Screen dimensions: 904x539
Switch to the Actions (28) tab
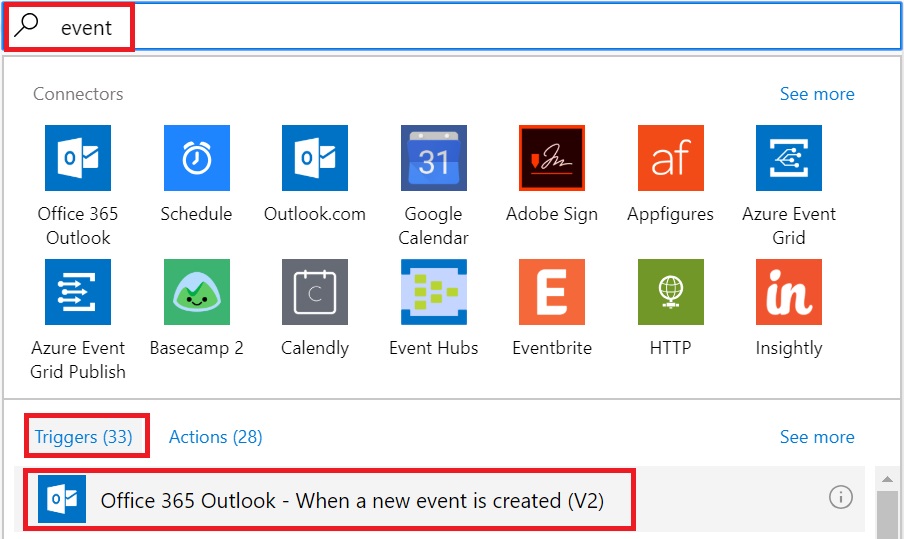point(216,437)
